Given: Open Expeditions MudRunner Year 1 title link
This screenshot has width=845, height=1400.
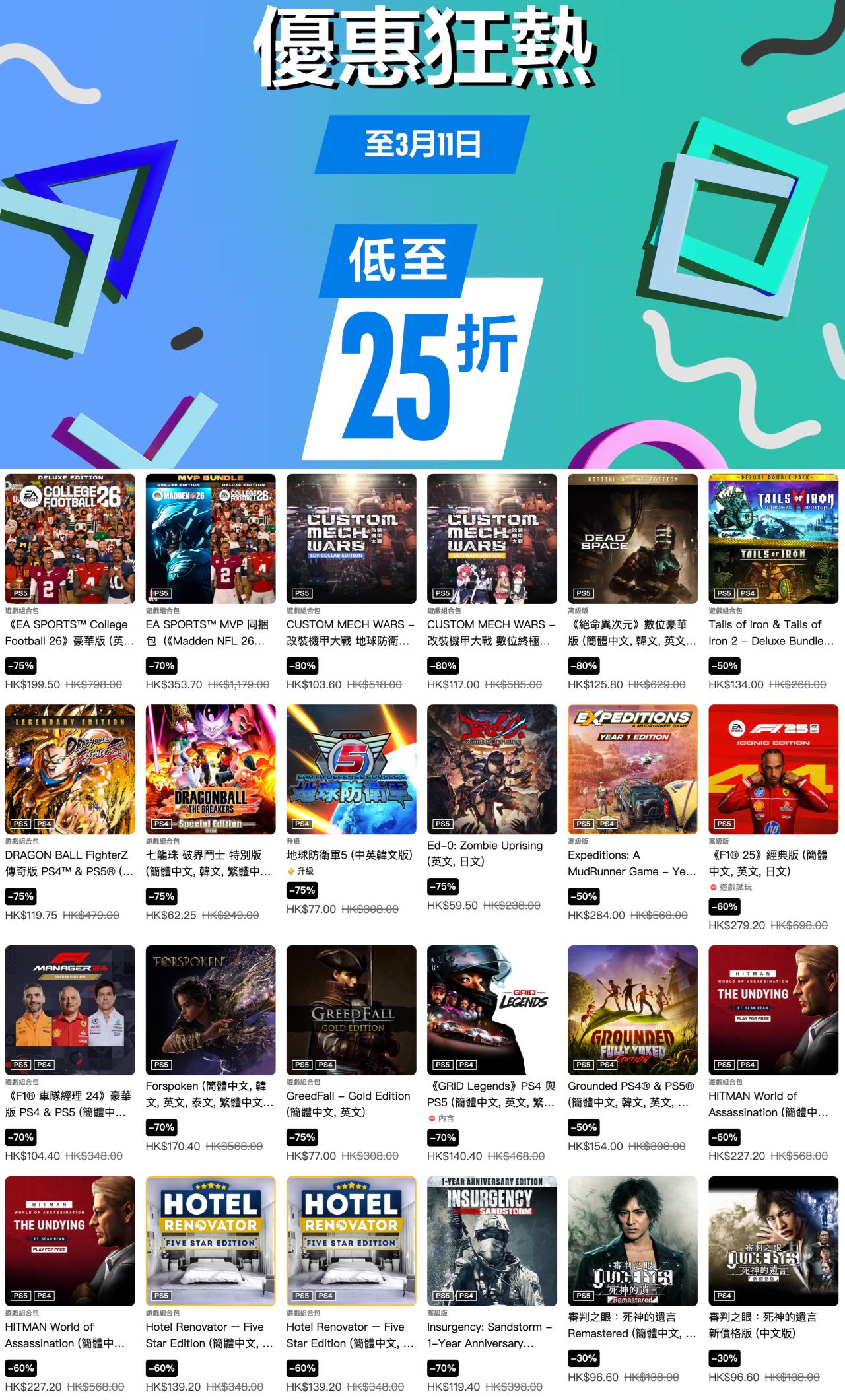Looking at the screenshot, I should point(632,863).
